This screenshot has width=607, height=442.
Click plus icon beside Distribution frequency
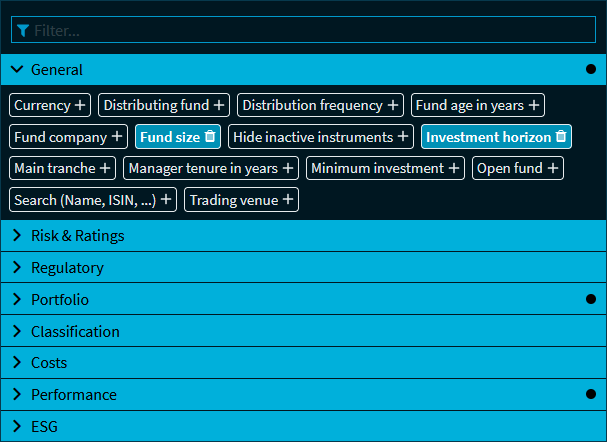[x=393, y=105]
